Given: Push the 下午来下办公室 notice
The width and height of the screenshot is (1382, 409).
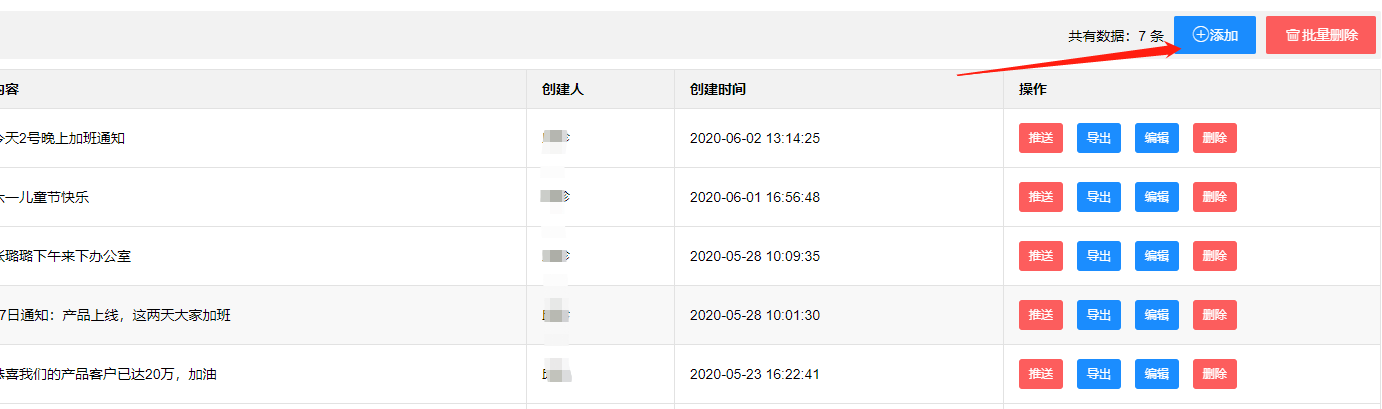Looking at the screenshot, I should point(1040,256).
